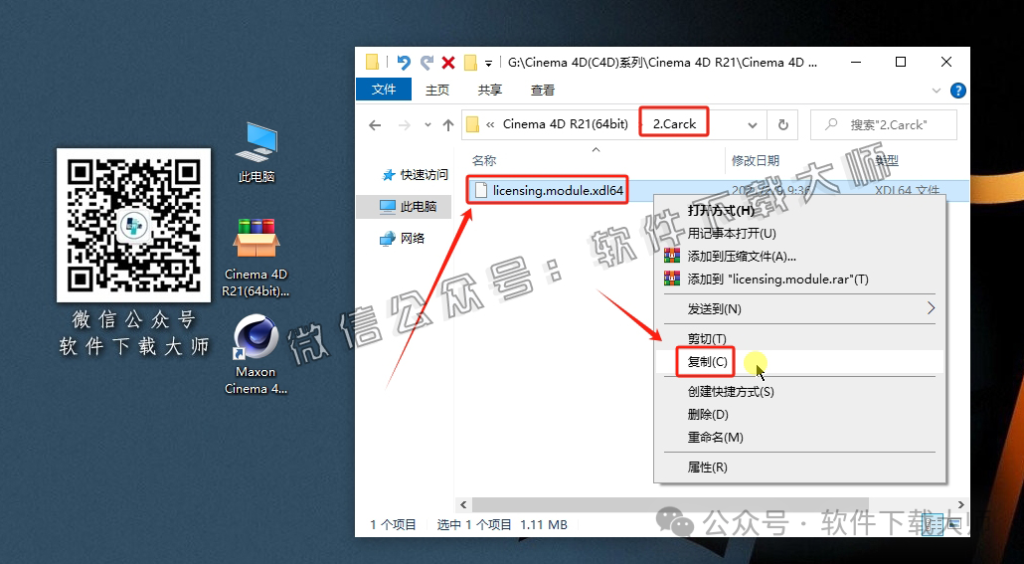Open the quick access toolbar customize arrow
Image resolution: width=1024 pixels, height=564 pixels.
(x=488, y=64)
